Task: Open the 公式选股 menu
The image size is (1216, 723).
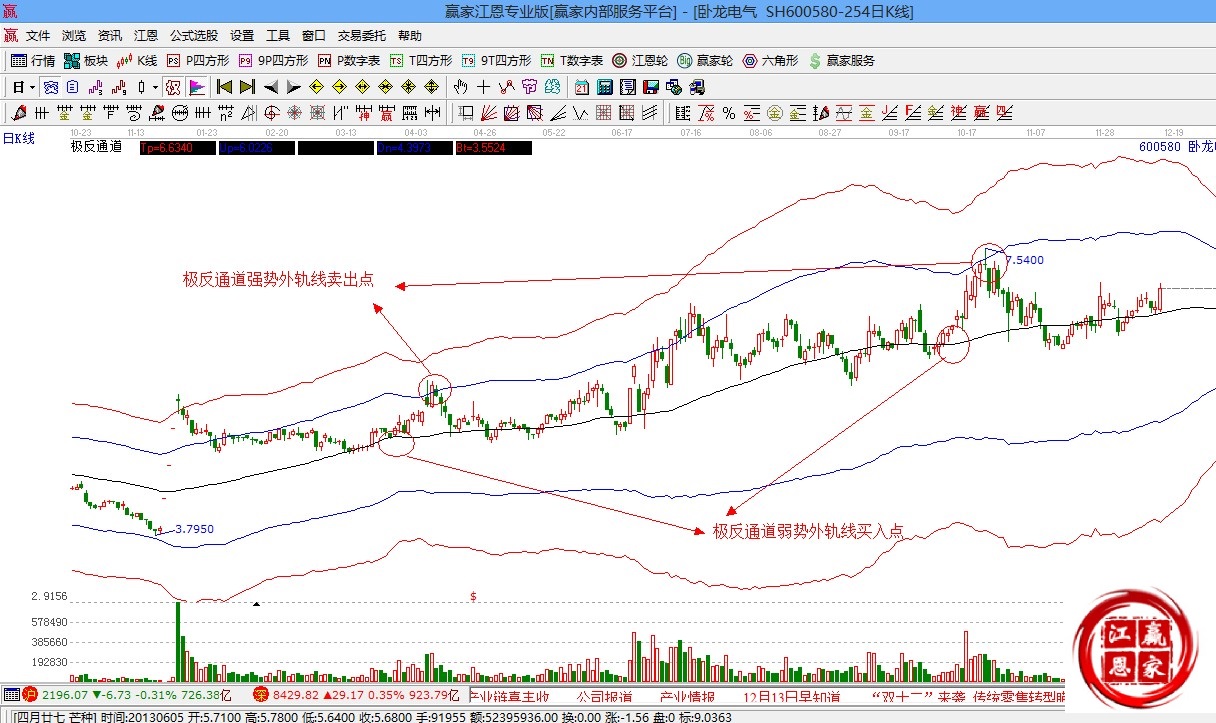Action: 193,35
